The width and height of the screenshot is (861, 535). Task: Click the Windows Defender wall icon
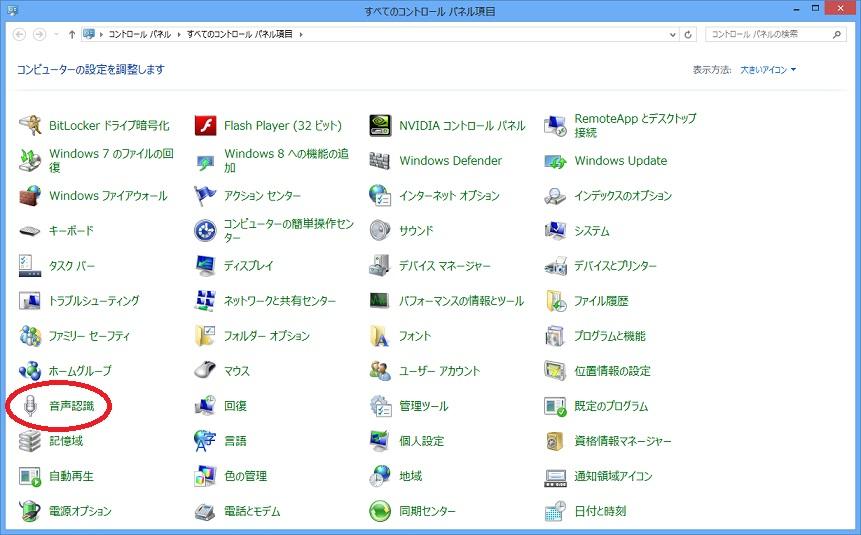click(380, 160)
